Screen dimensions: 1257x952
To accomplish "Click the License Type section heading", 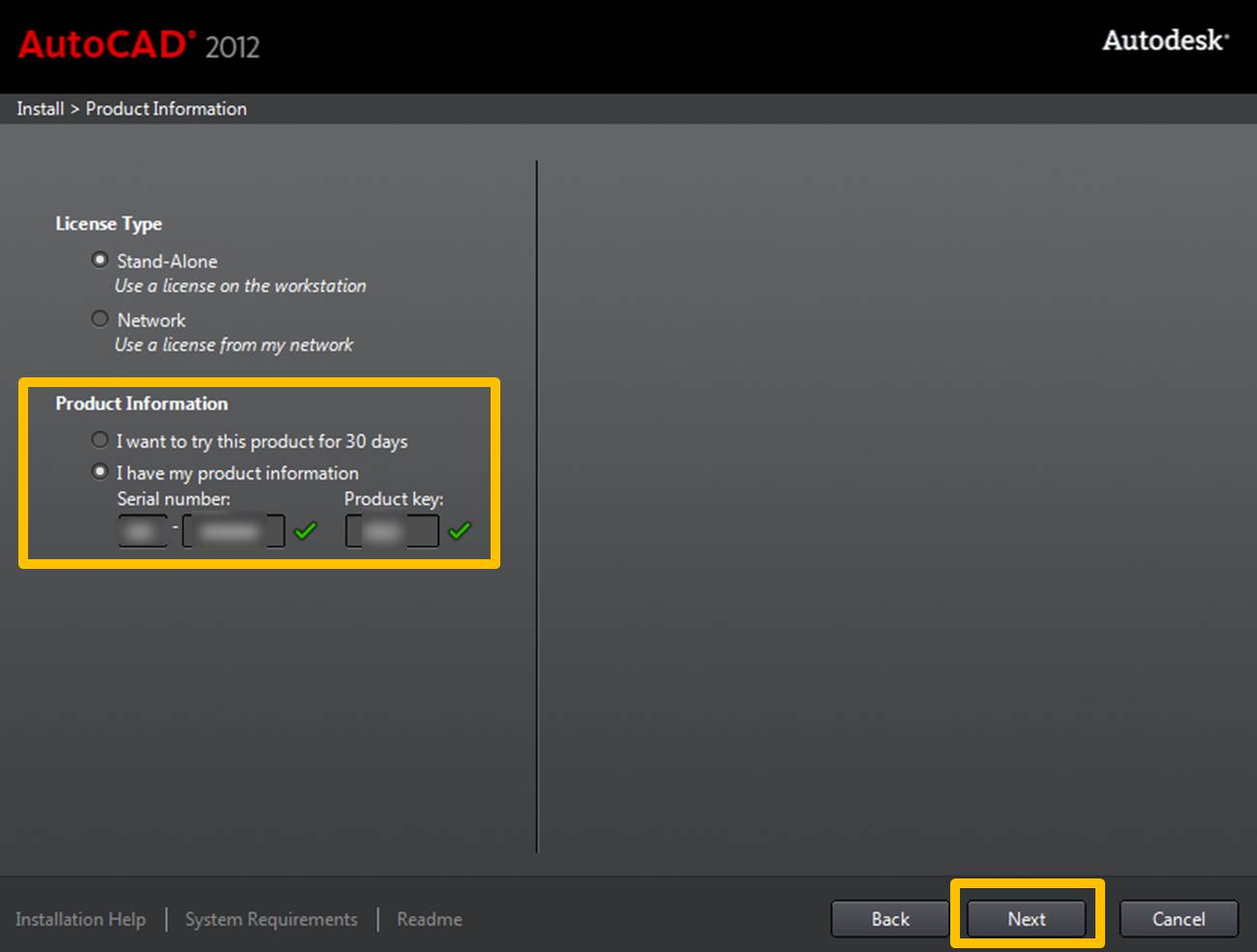I will click(108, 223).
